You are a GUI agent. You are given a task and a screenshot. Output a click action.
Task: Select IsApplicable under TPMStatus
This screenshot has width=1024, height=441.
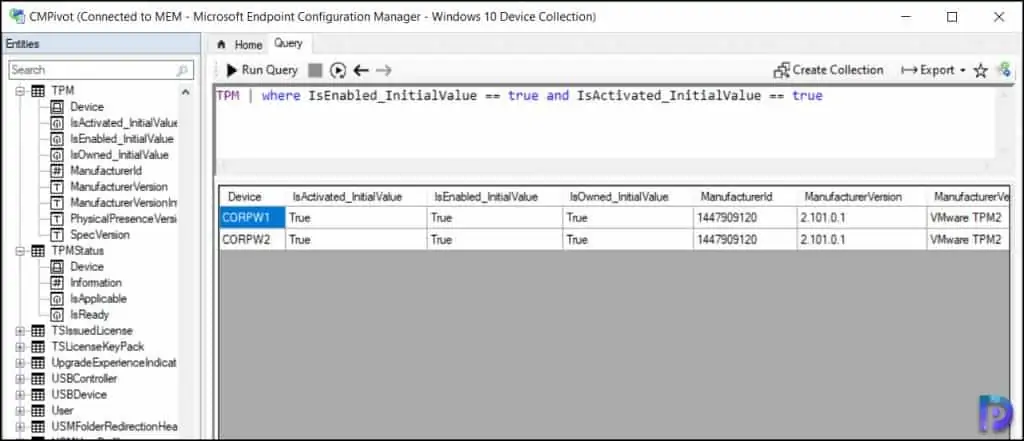click(x=98, y=299)
